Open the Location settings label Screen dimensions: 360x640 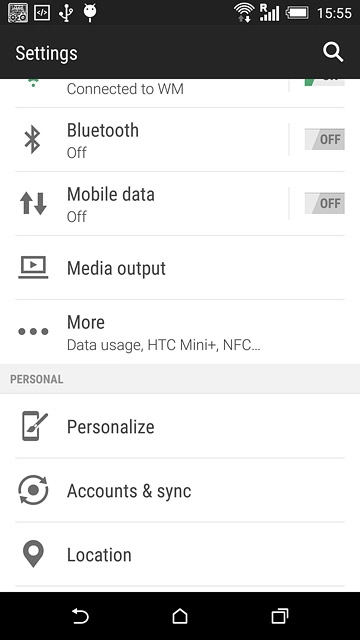coord(99,555)
